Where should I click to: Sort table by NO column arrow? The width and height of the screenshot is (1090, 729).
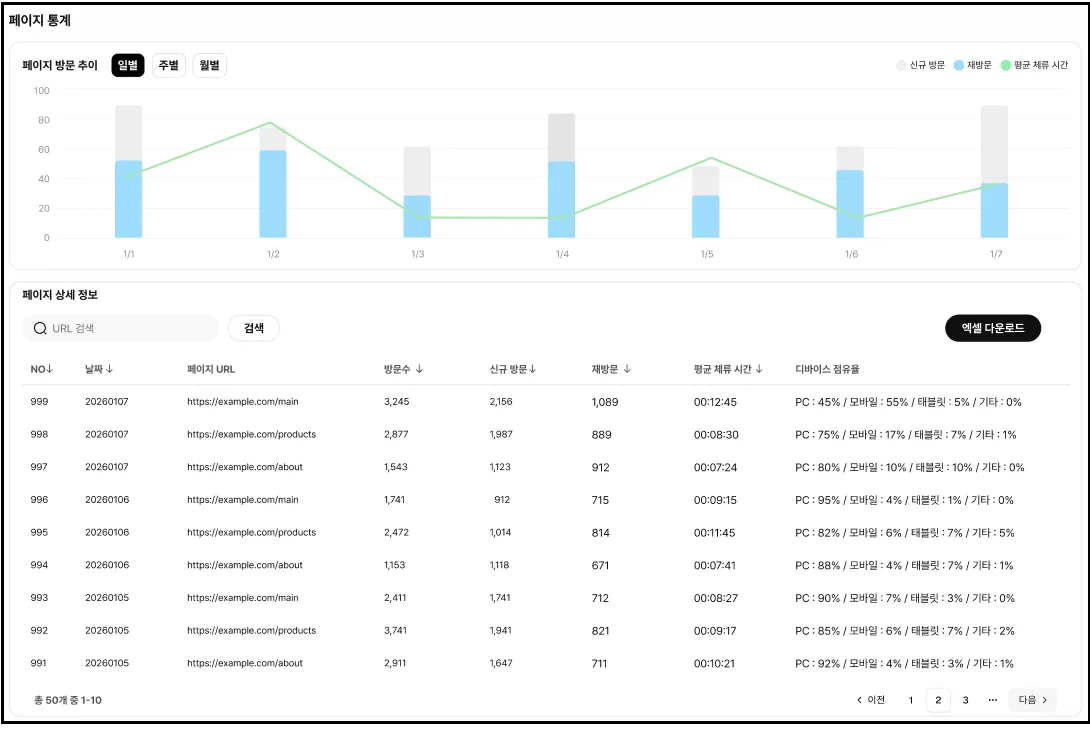(50, 369)
